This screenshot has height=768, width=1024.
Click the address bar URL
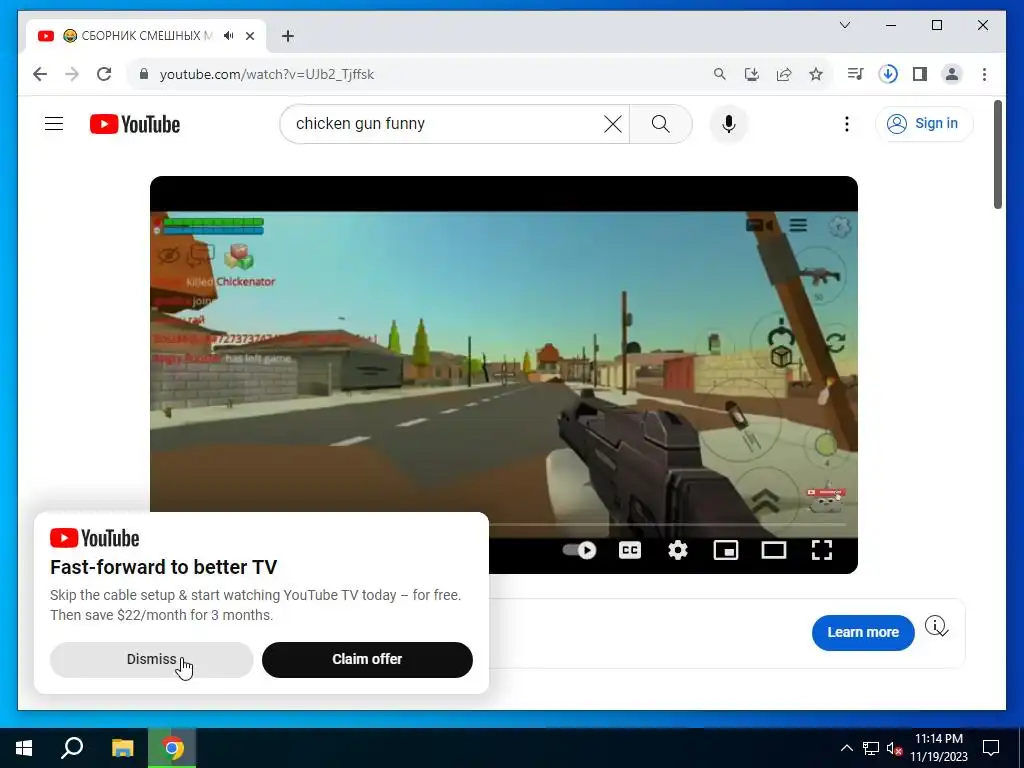(266, 74)
